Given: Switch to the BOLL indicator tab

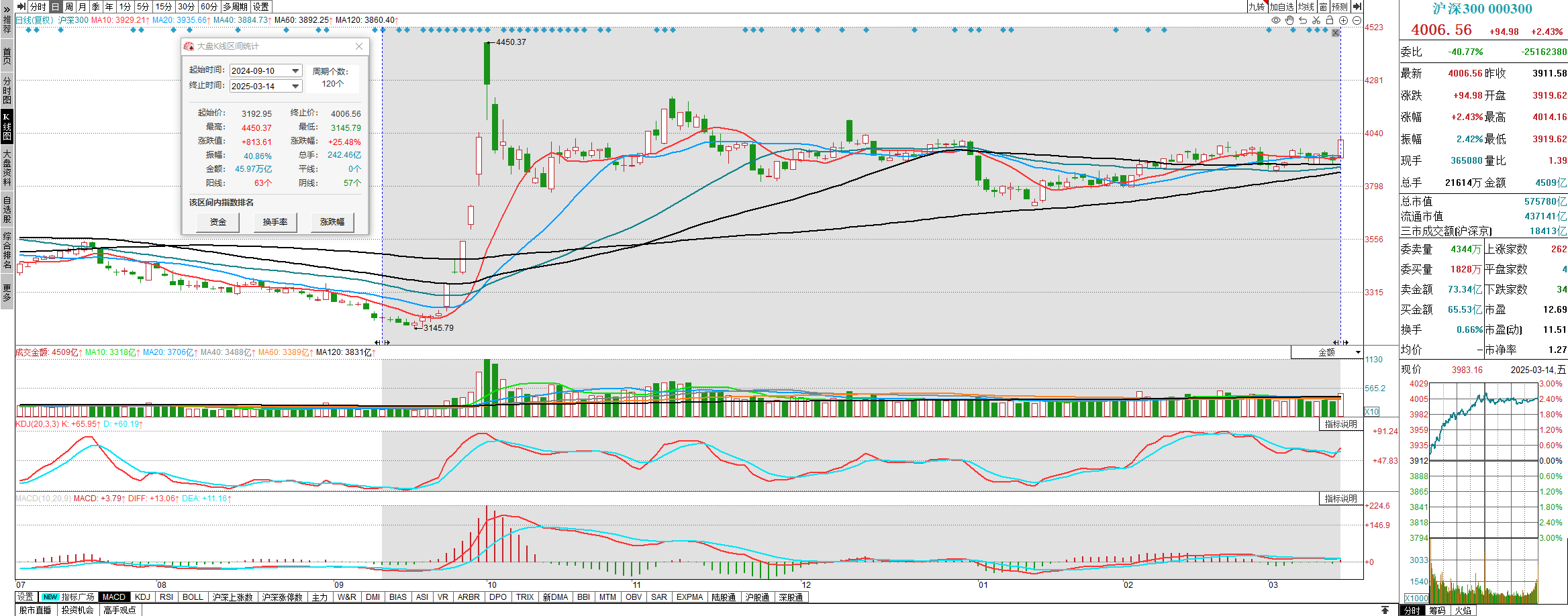Looking at the screenshot, I should point(193,597).
